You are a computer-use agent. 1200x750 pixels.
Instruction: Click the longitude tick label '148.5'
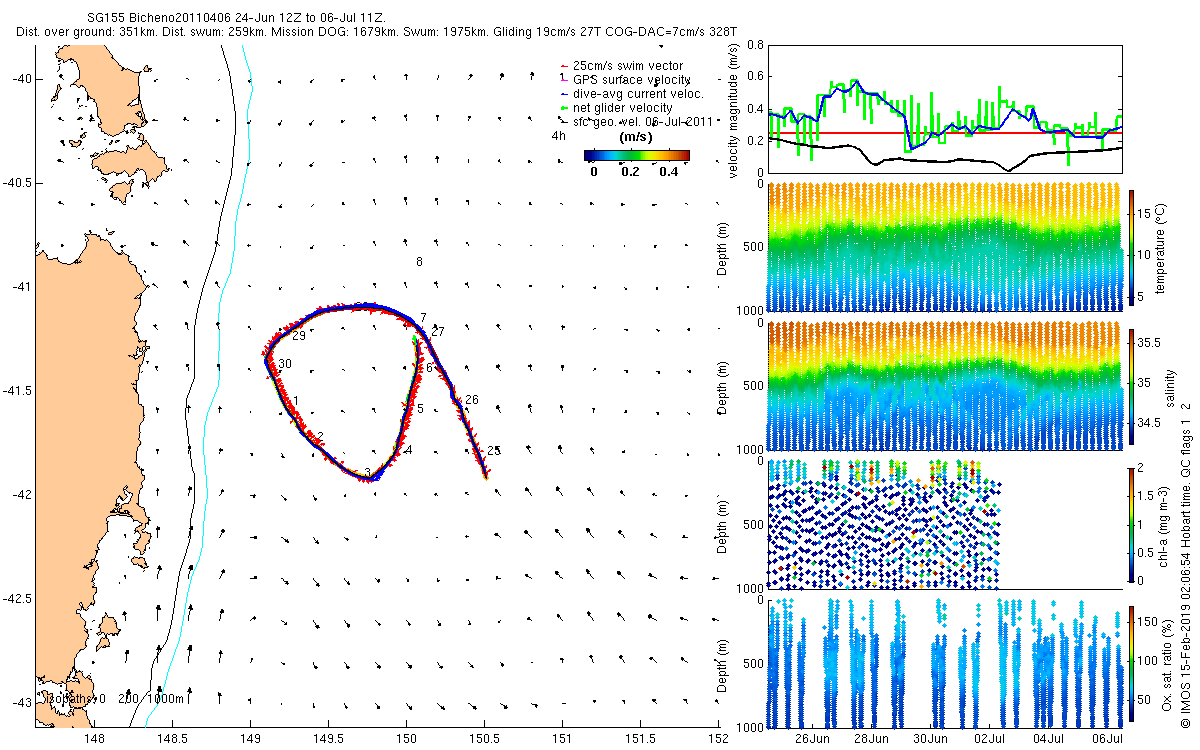click(173, 739)
